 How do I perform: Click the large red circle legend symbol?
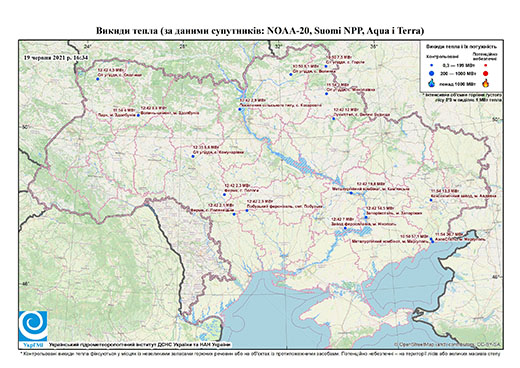(x=486, y=73)
